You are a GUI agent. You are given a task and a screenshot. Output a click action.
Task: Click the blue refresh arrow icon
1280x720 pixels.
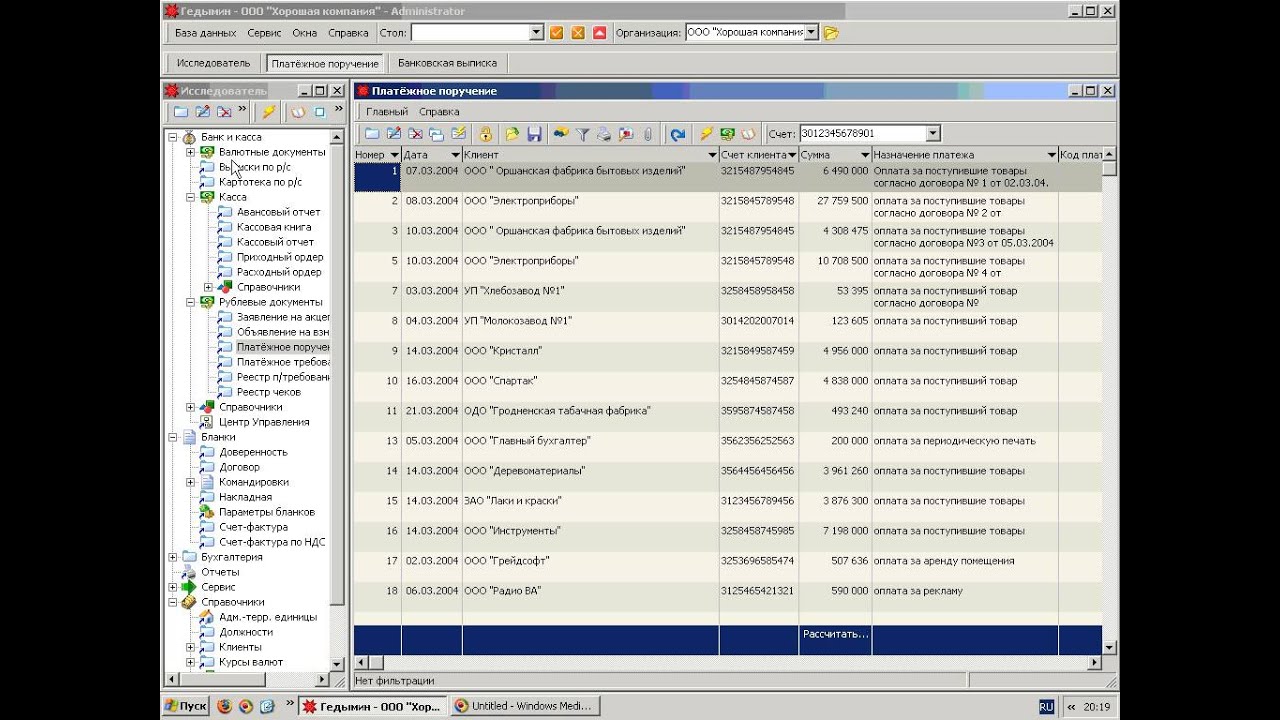click(x=678, y=134)
